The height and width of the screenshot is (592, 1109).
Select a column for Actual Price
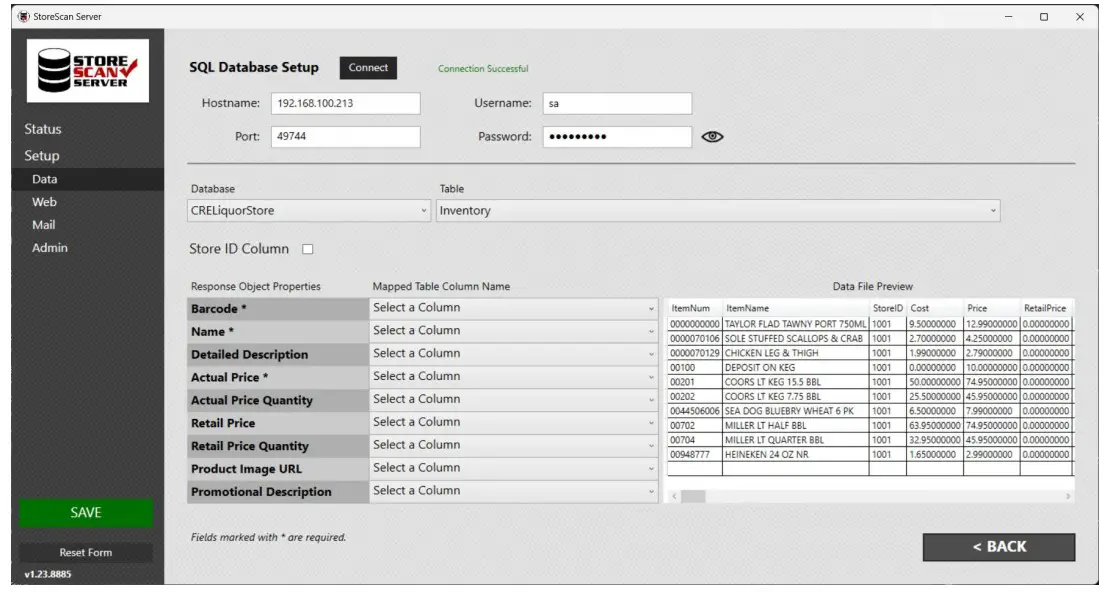[513, 377]
